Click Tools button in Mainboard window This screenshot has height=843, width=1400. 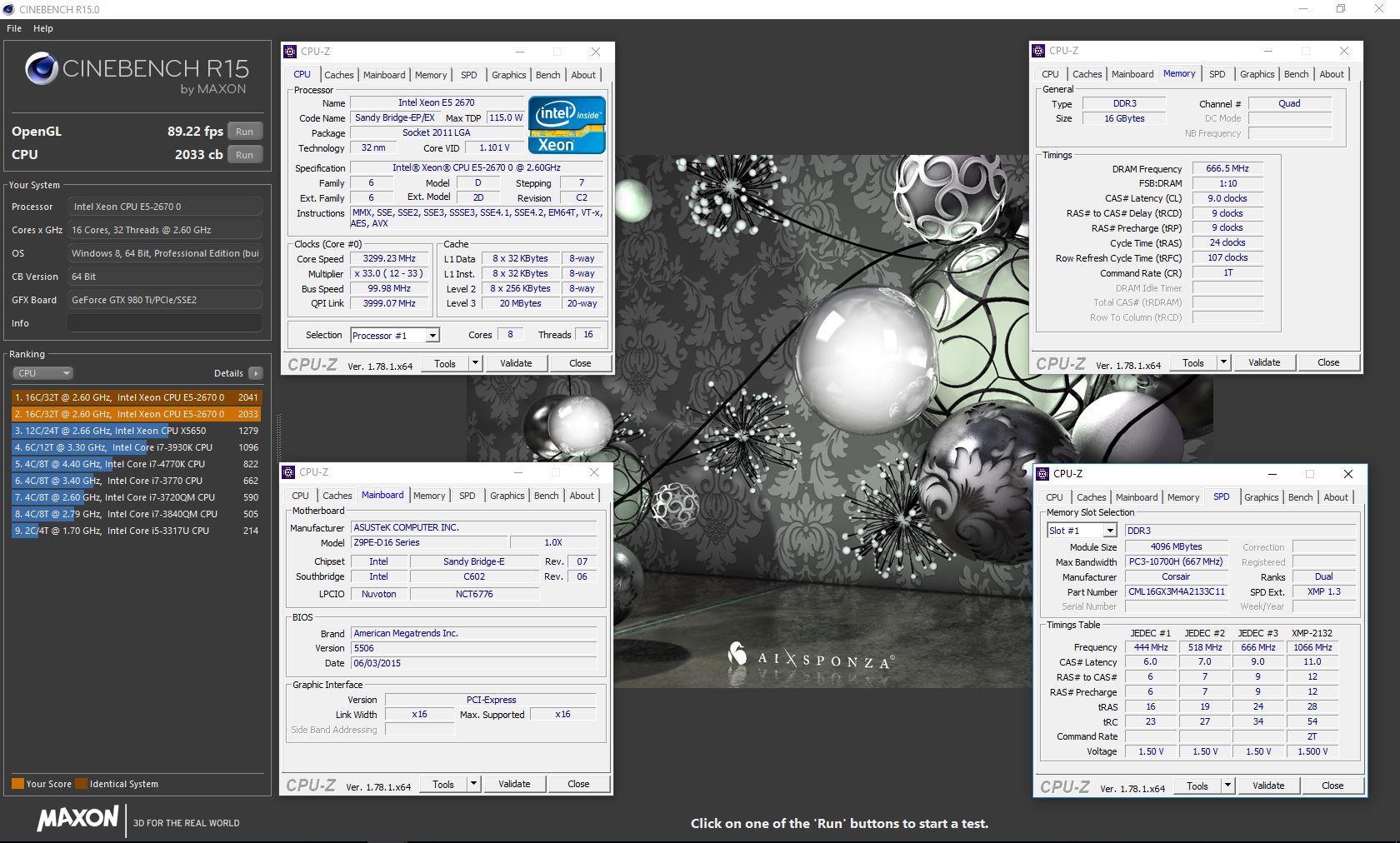(443, 784)
